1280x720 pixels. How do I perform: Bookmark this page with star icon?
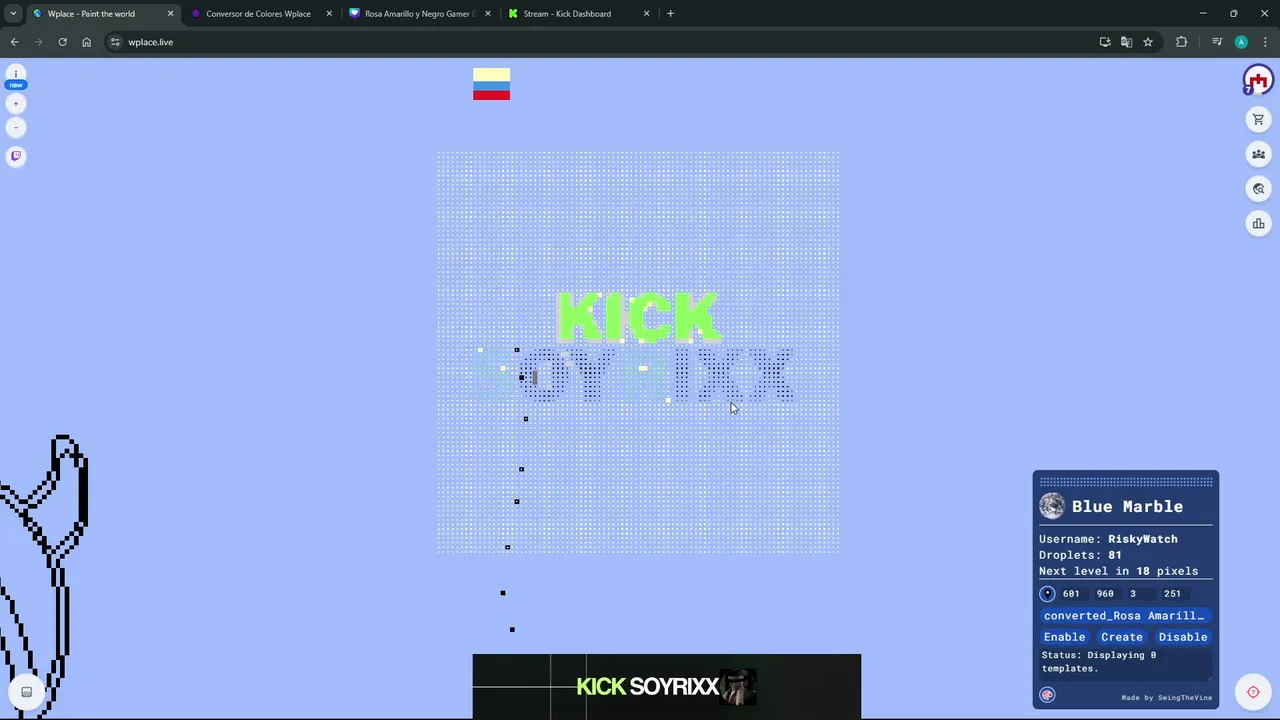coord(1148,42)
